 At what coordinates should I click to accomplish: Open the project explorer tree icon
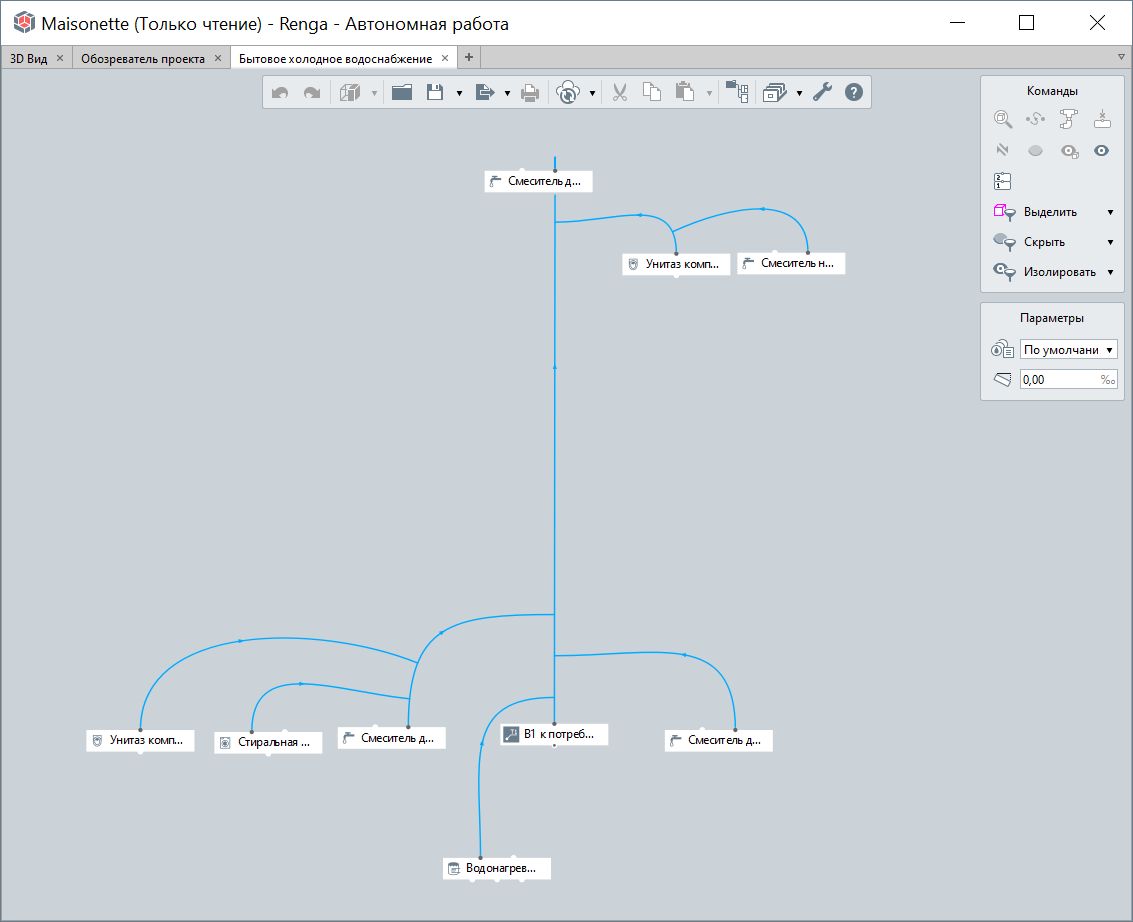pos(737,92)
